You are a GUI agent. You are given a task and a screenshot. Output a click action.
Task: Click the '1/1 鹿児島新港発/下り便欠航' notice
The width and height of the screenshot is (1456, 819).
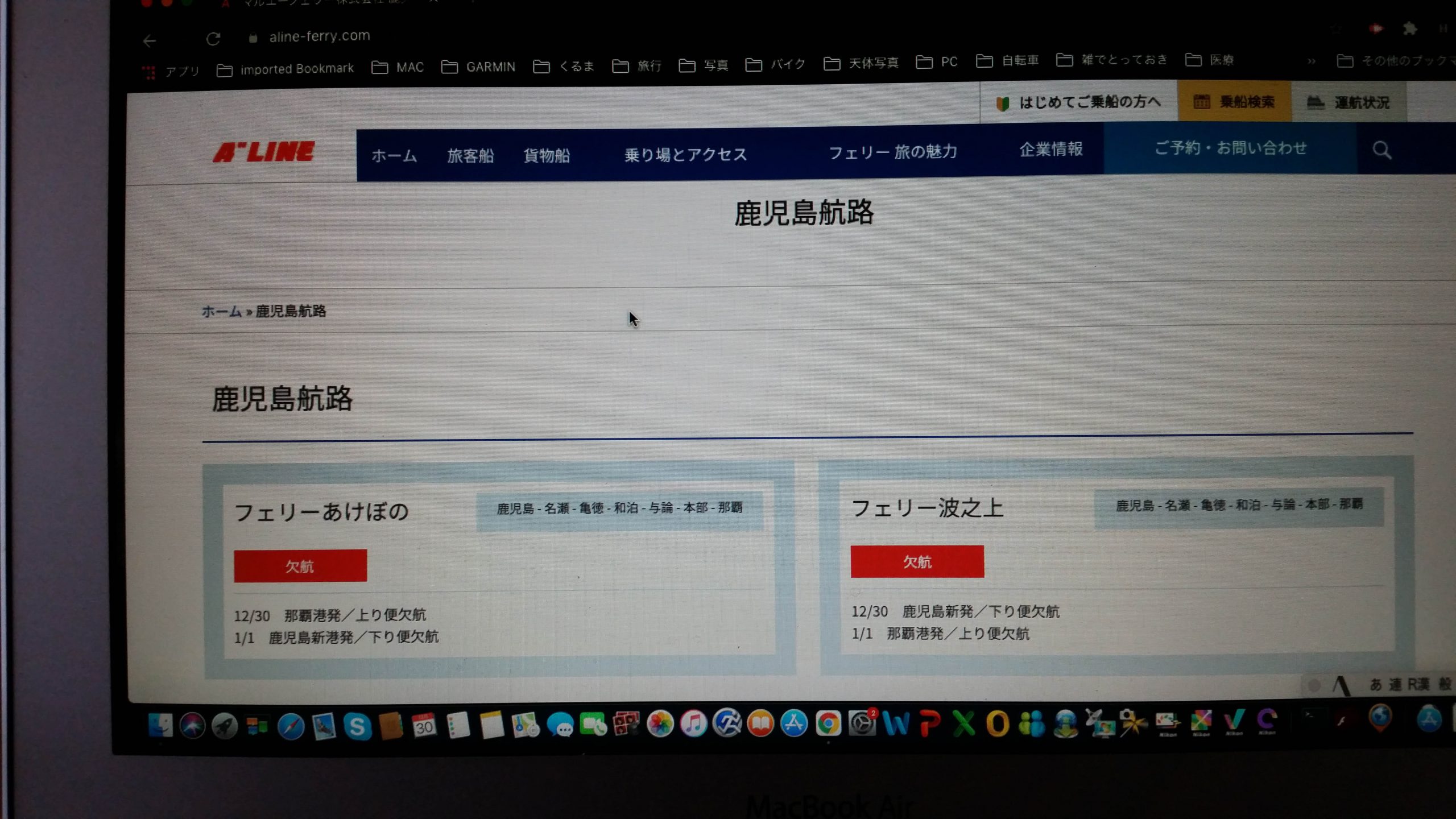click(336, 637)
